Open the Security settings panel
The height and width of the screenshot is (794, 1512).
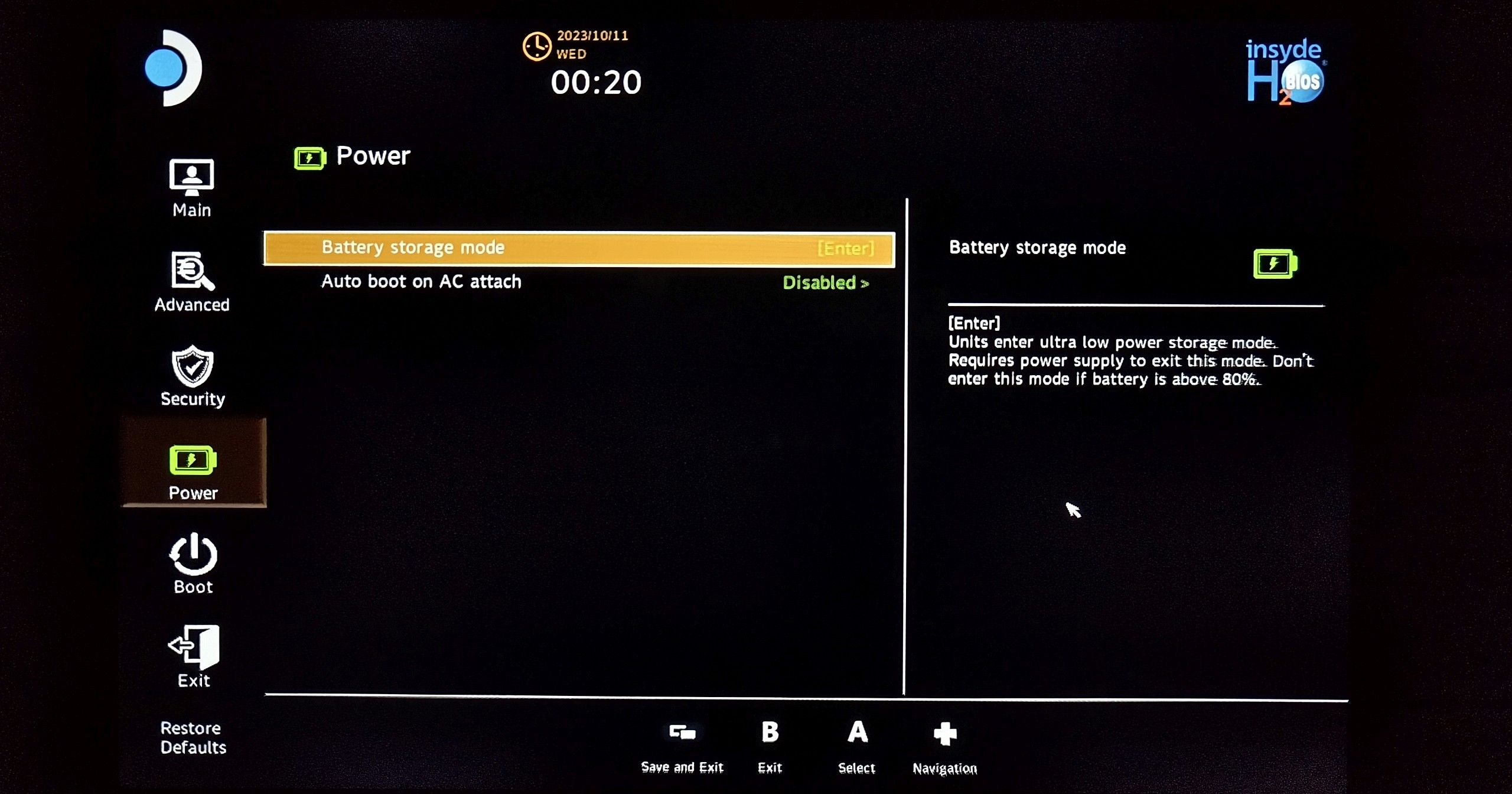click(193, 377)
